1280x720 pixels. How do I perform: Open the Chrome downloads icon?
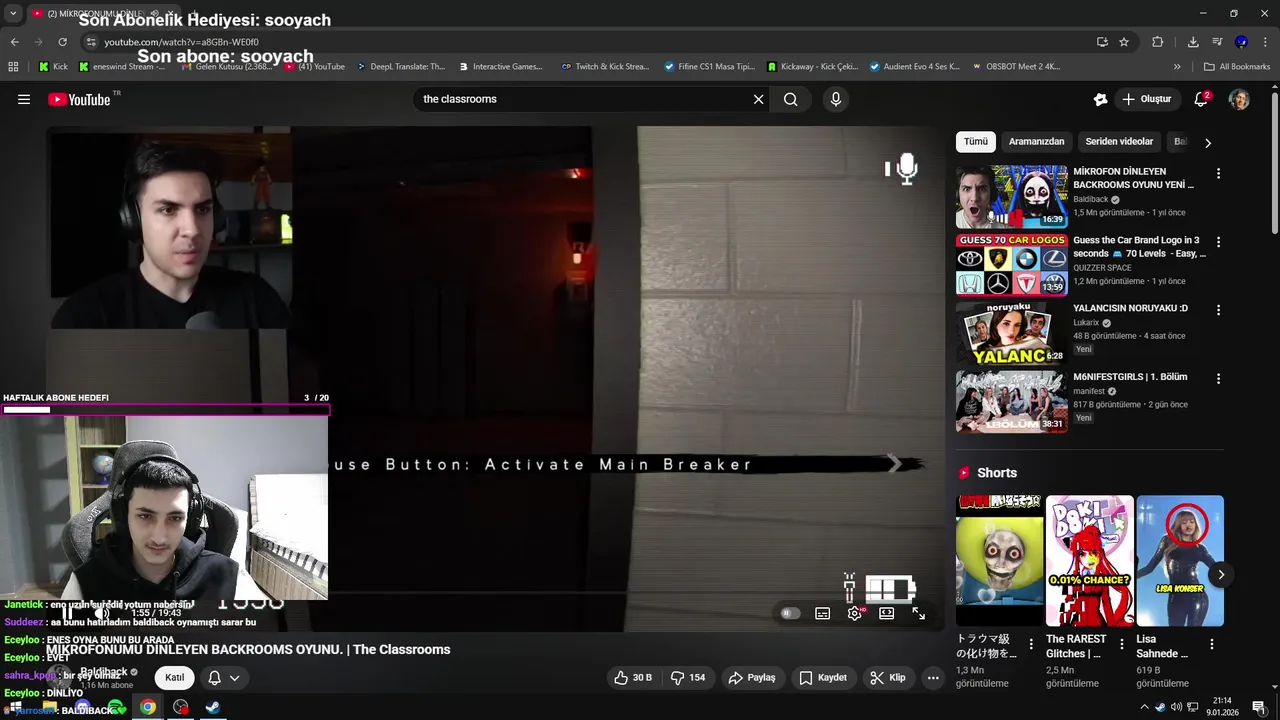coord(1193,42)
